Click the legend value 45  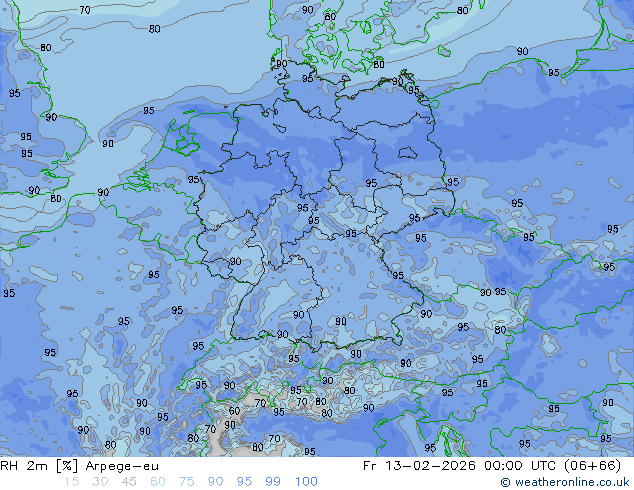click(x=129, y=482)
